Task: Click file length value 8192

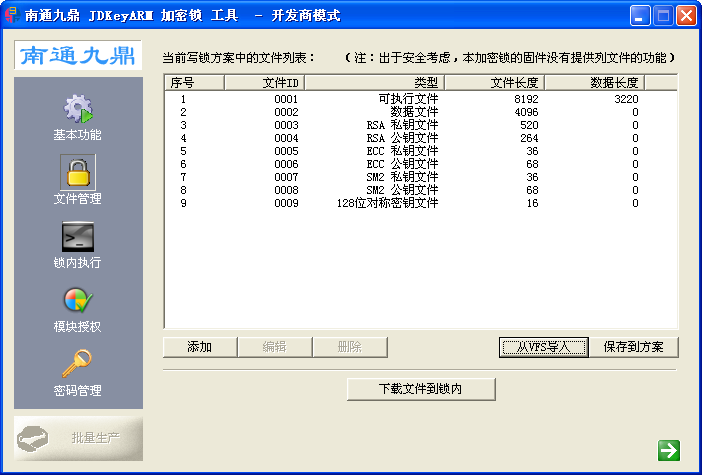Action: coord(526,99)
